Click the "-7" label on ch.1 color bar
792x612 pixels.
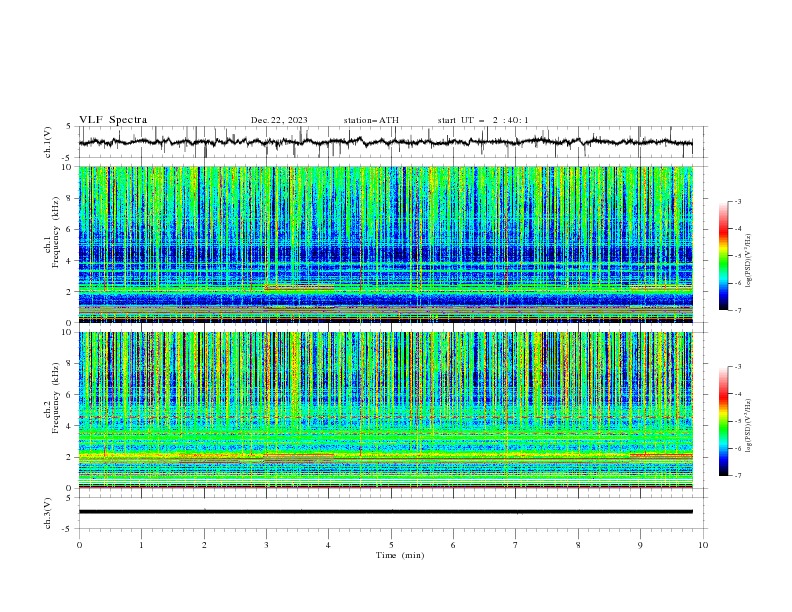click(x=738, y=310)
